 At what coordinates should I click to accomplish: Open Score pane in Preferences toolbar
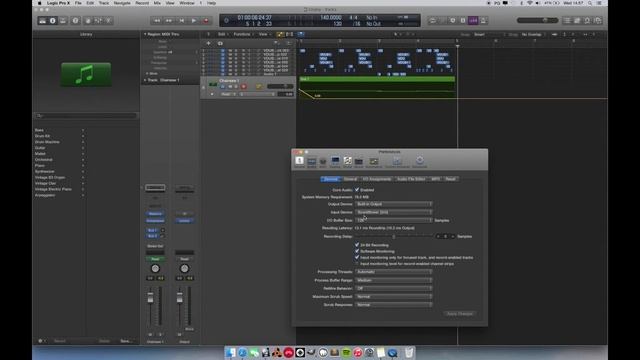point(347,162)
